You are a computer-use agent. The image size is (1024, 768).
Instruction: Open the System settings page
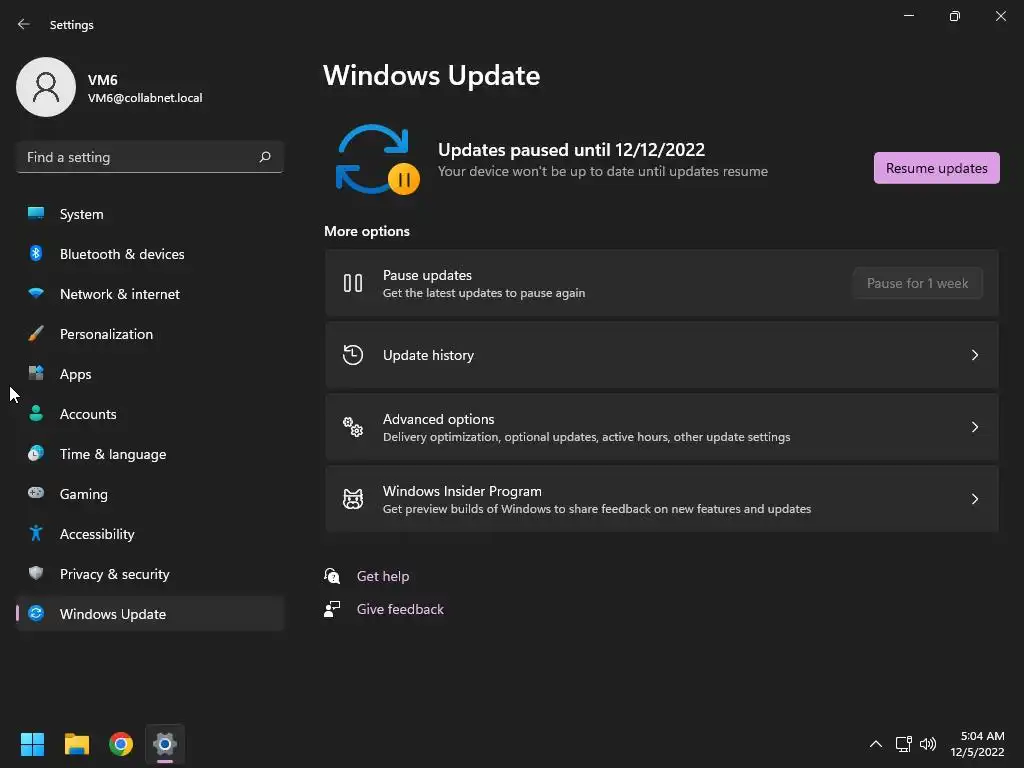pyautogui.click(x=150, y=214)
